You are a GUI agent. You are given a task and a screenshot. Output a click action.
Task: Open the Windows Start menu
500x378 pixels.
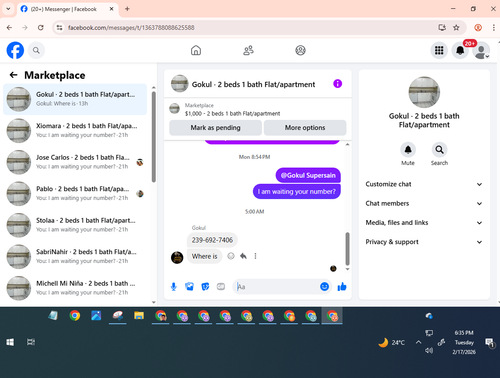point(10,342)
